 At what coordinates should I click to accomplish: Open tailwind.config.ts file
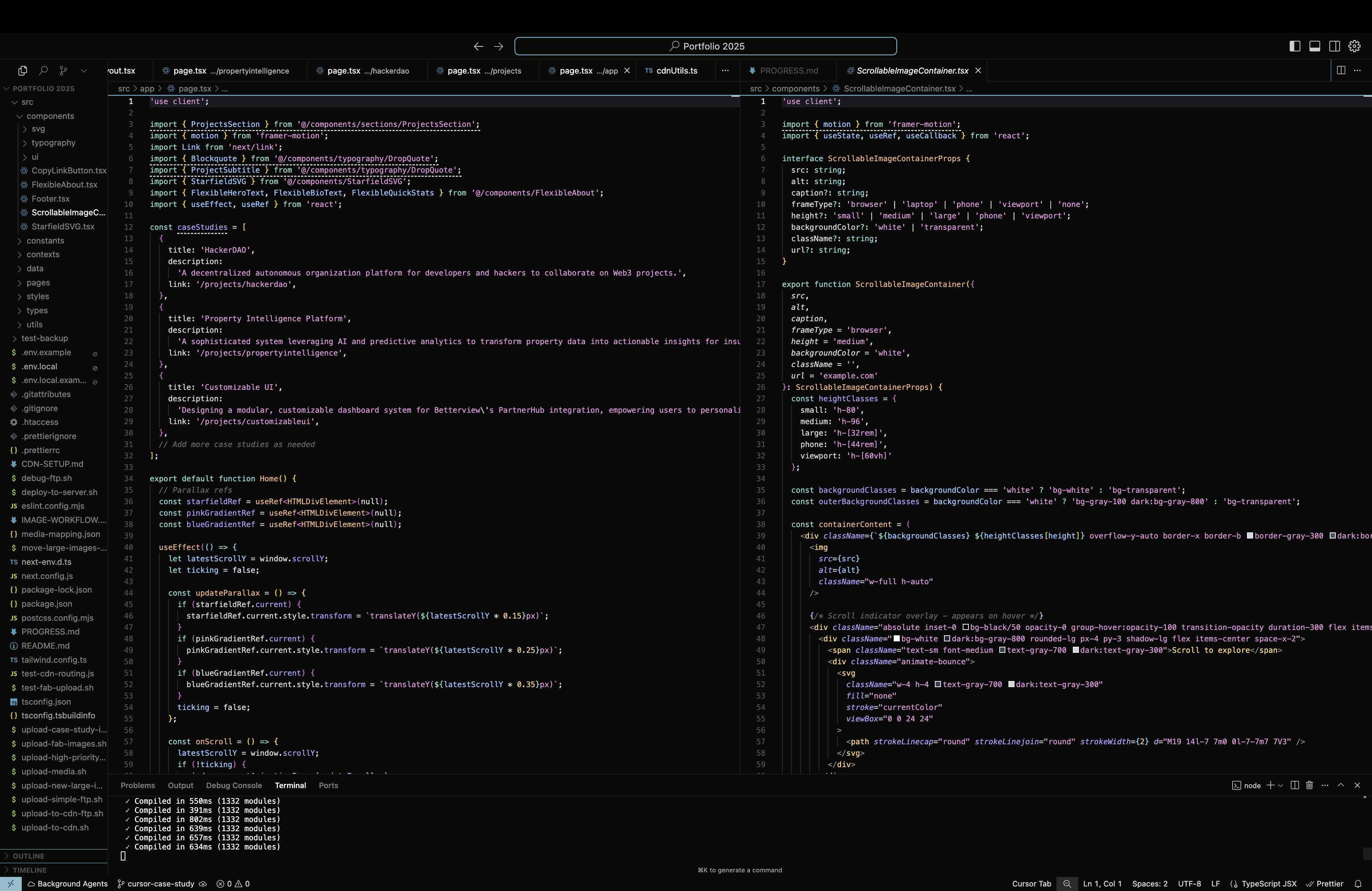coord(54,660)
